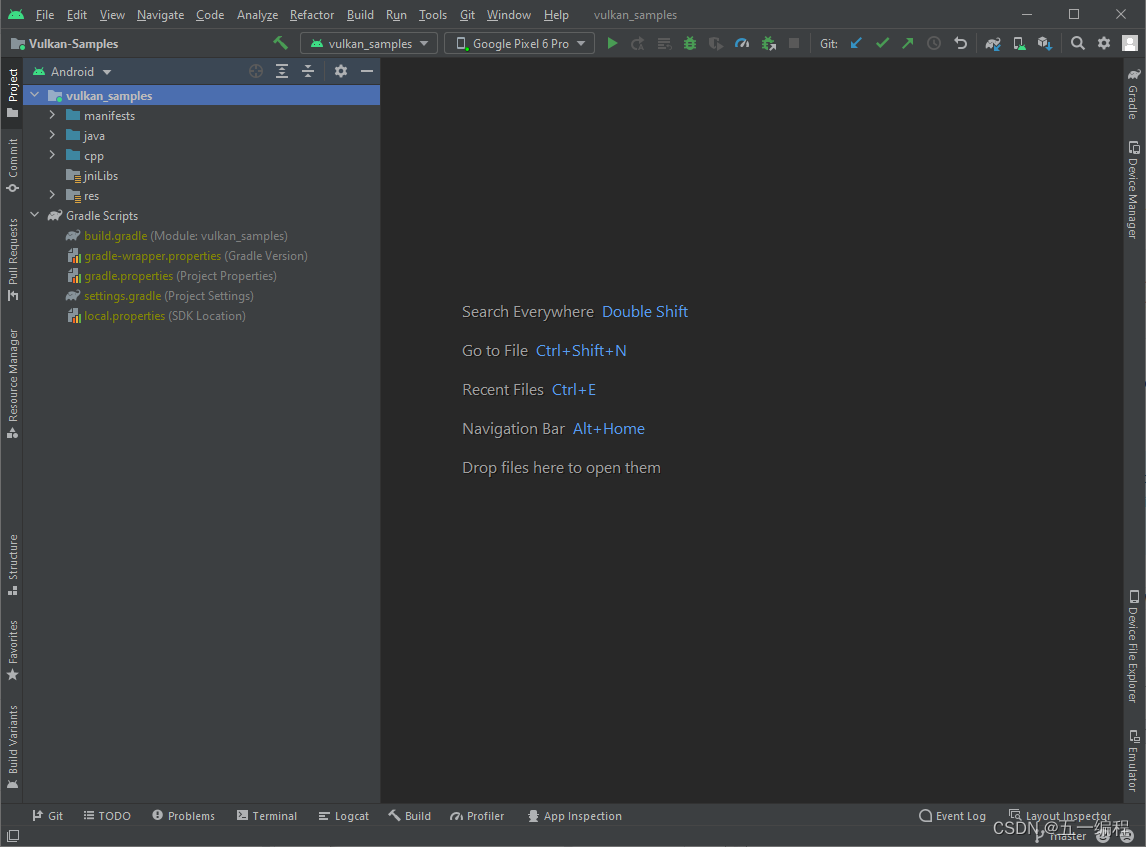Viewport: 1146px width, 847px height.
Task: Click Git update project blue arrow
Action: pos(856,44)
